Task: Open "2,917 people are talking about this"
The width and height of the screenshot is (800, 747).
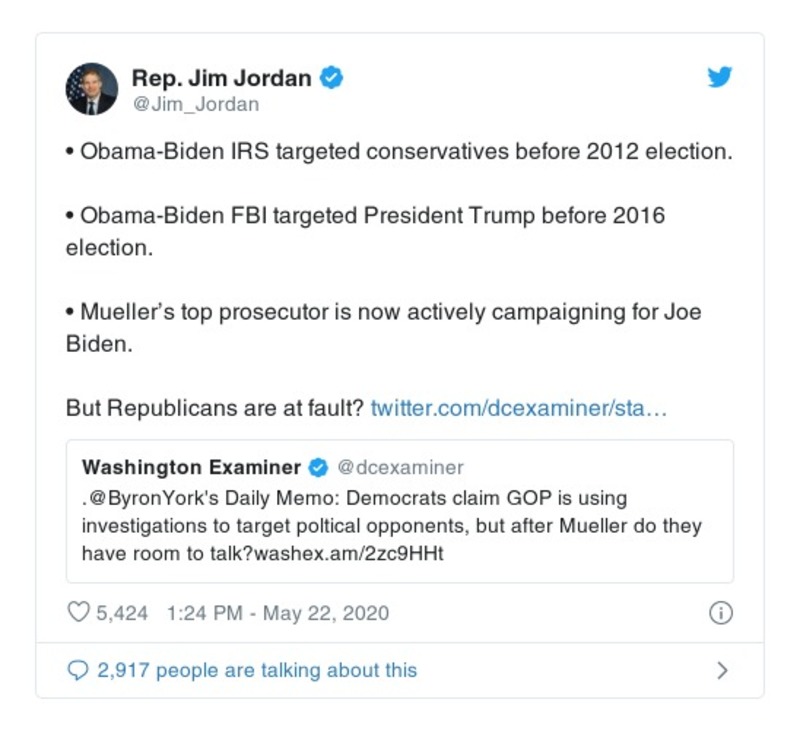Action: pyautogui.click(x=257, y=670)
